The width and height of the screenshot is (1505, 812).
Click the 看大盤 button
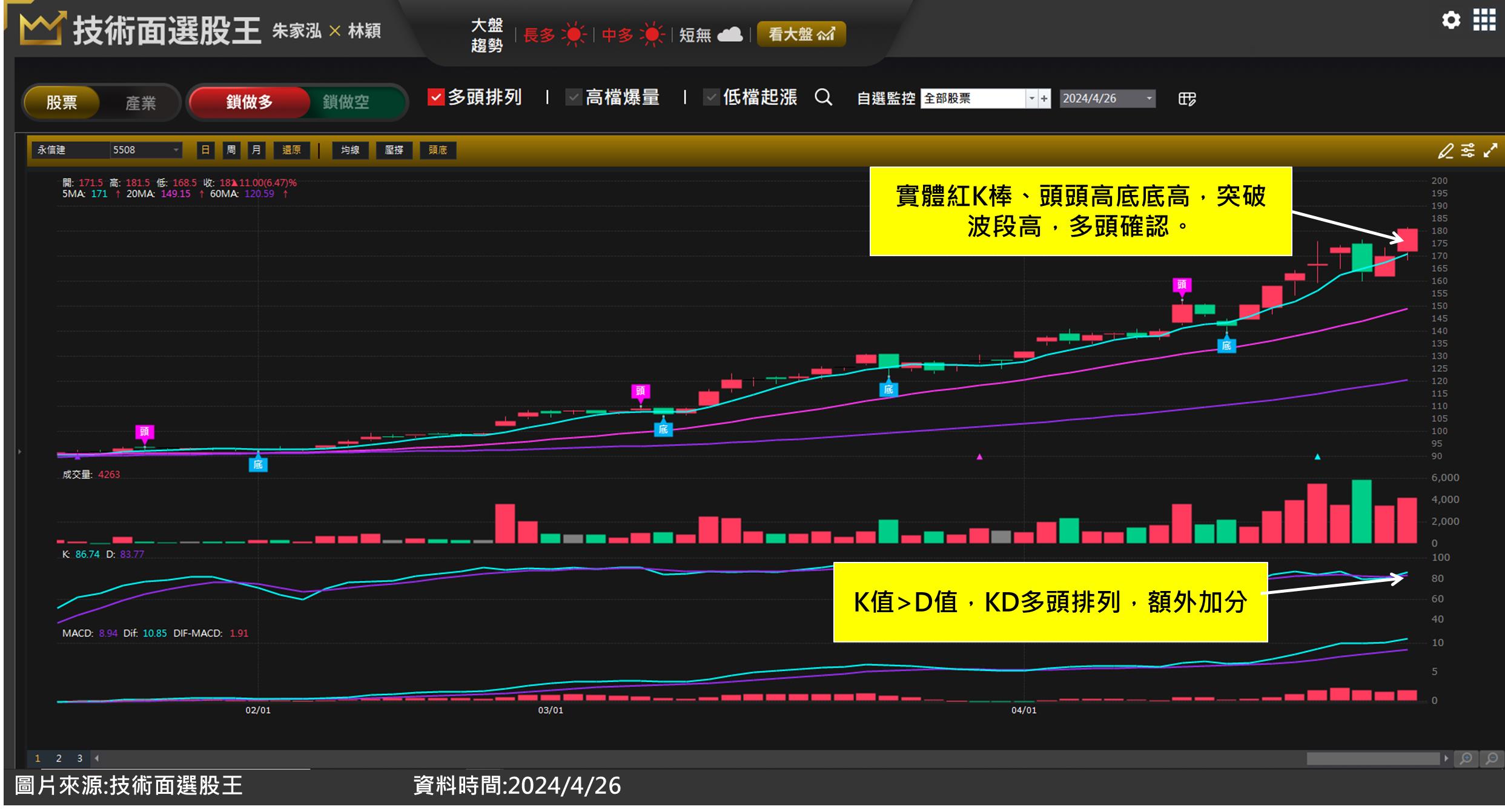point(801,34)
